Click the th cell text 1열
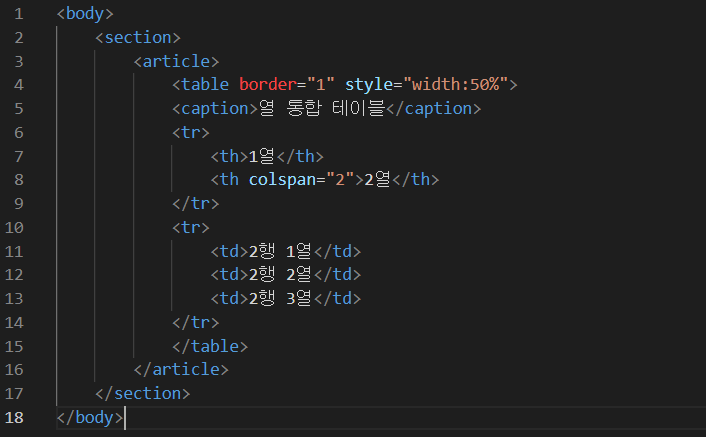The height and width of the screenshot is (437, 706). (x=262, y=157)
